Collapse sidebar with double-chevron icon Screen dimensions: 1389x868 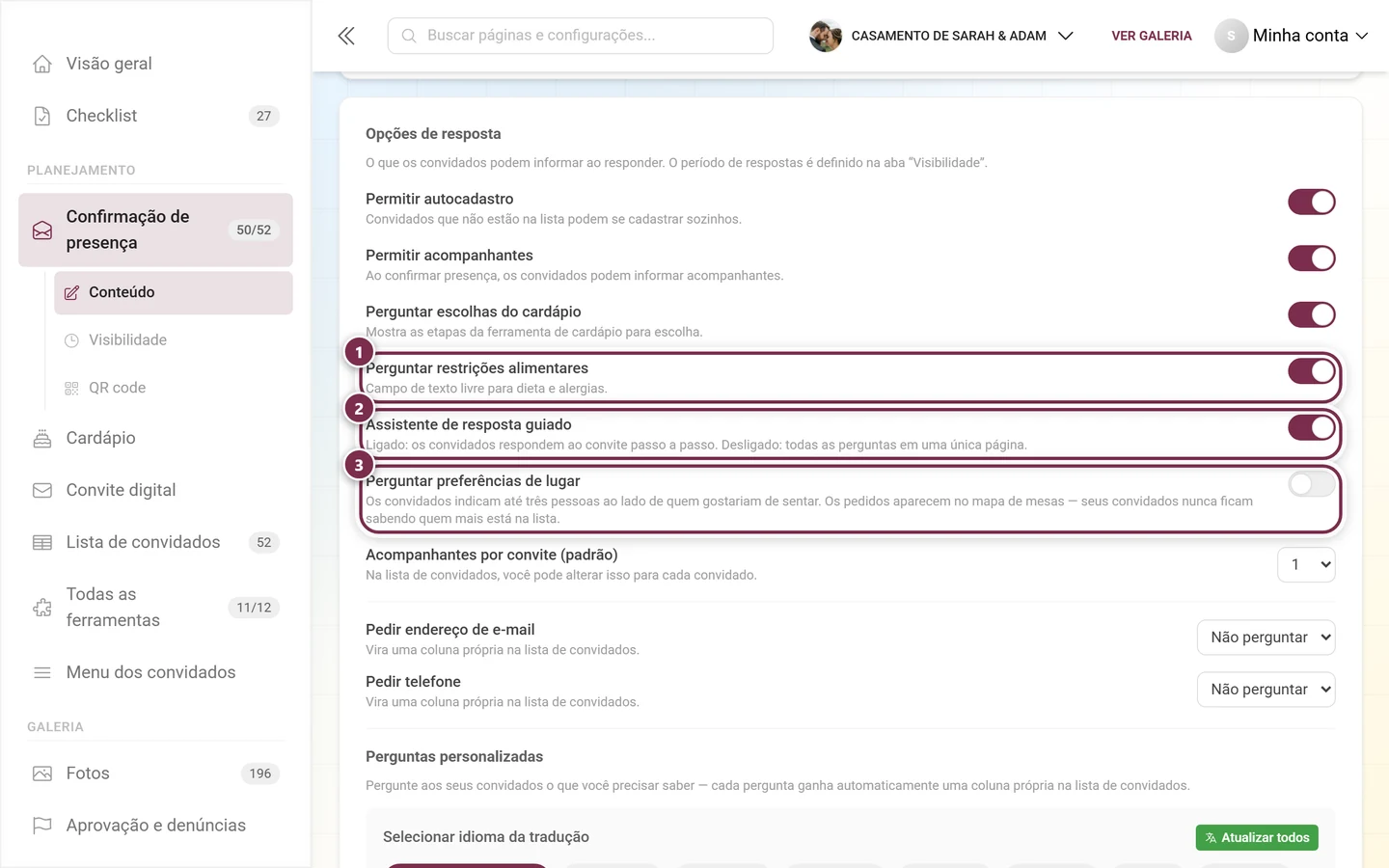click(x=346, y=36)
